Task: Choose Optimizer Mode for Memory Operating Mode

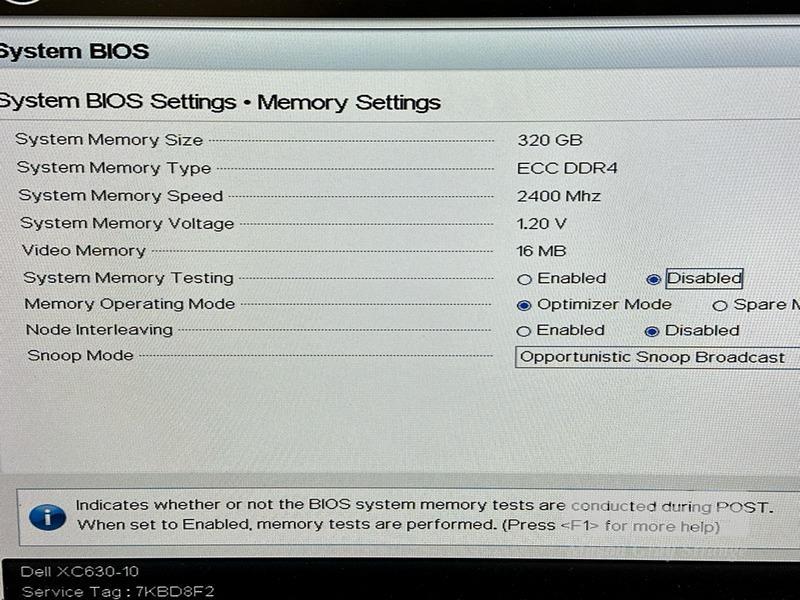Action: 524,306
